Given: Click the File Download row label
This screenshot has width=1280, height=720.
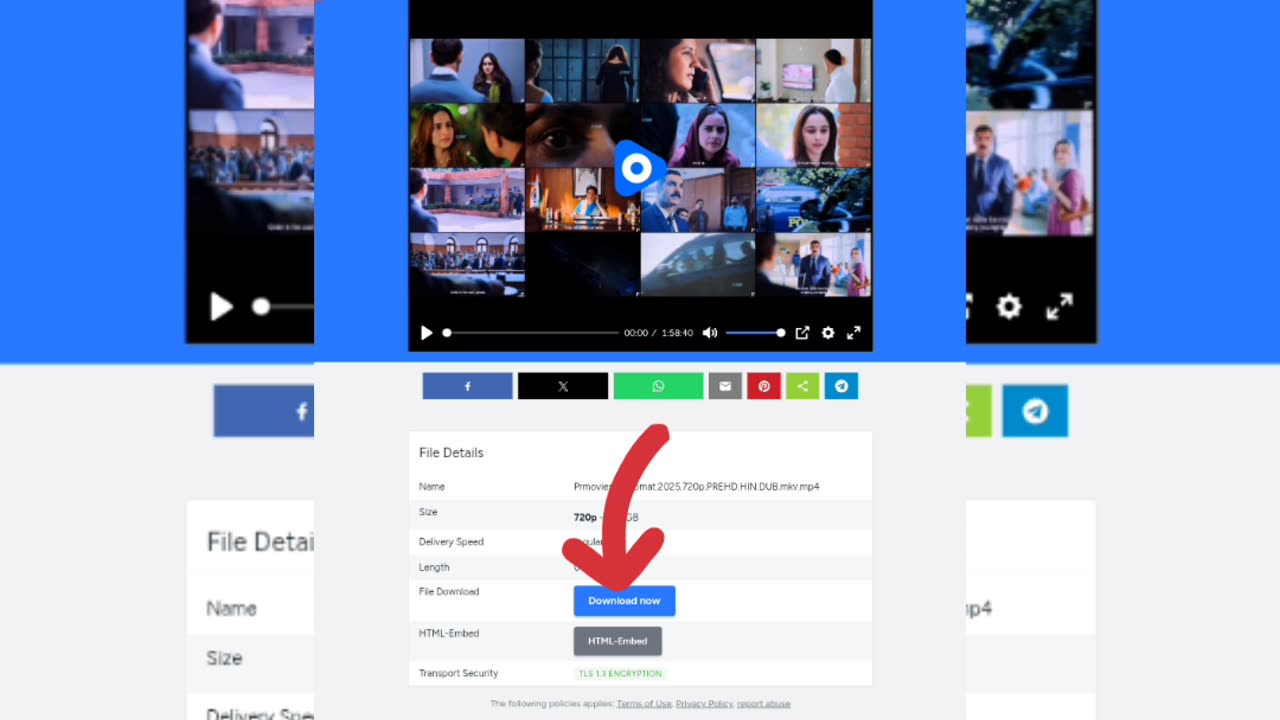Looking at the screenshot, I should [x=449, y=592].
